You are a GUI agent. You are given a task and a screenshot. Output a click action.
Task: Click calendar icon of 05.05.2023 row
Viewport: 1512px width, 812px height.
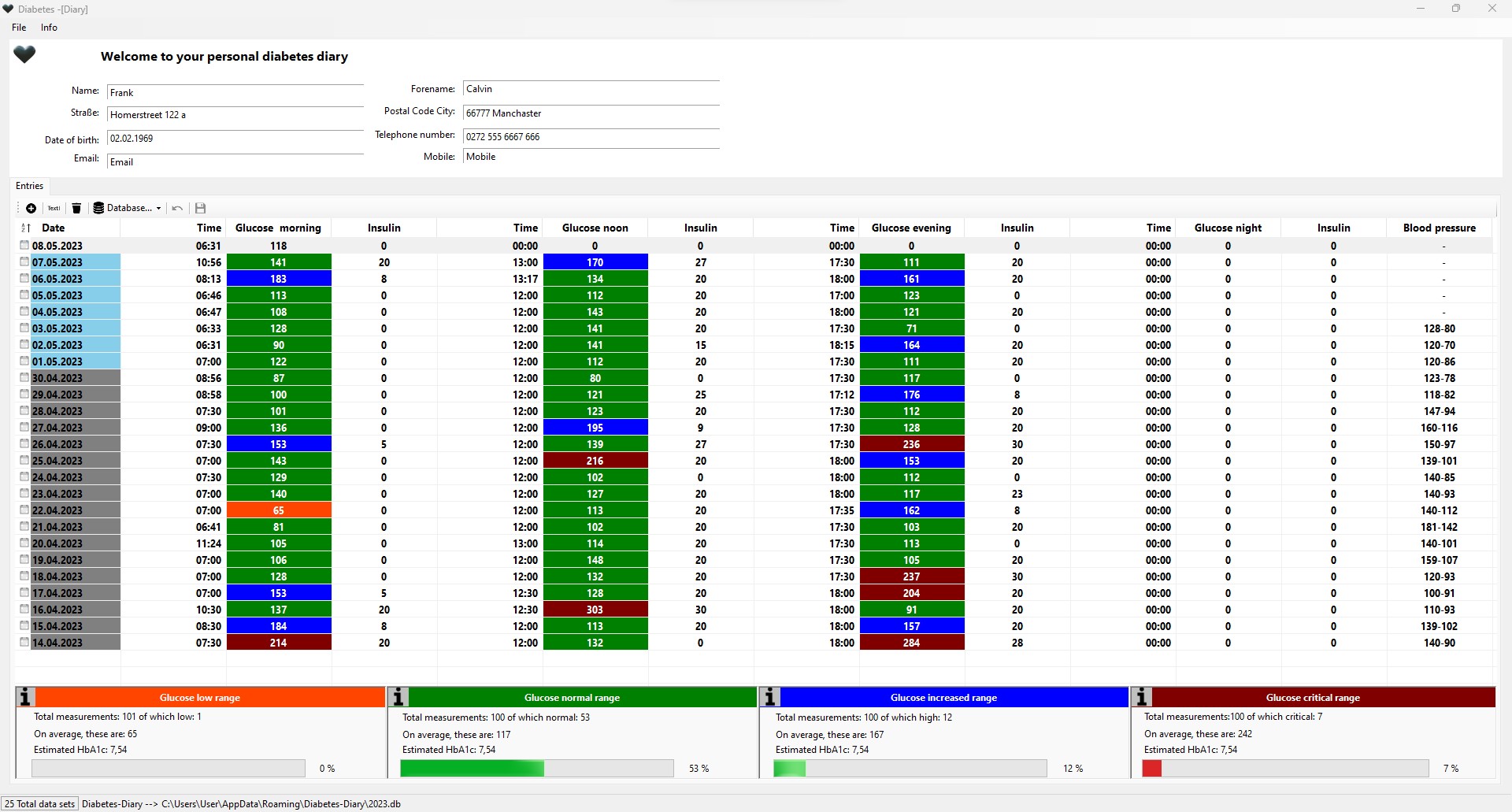24,295
